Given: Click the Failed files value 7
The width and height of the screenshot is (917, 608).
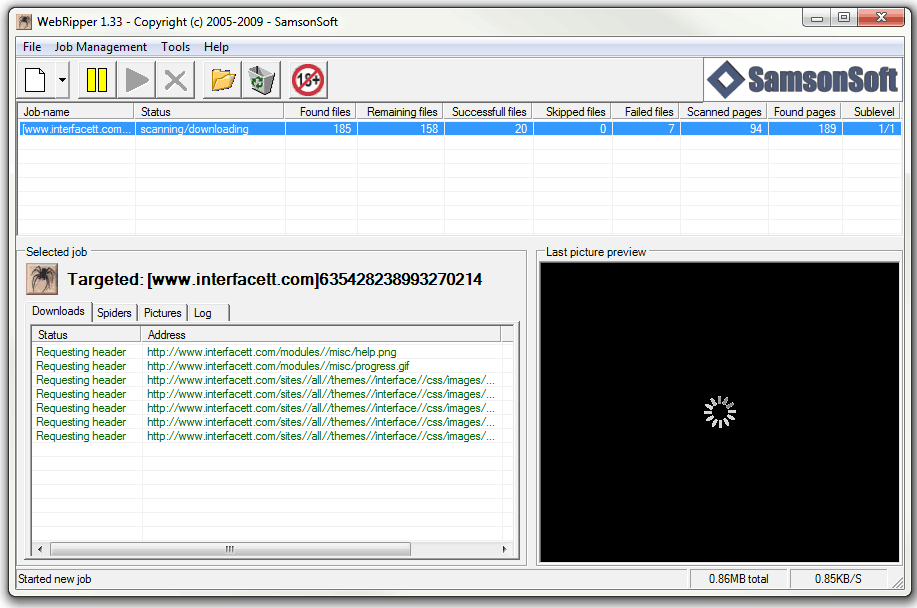Looking at the screenshot, I should (647, 129).
